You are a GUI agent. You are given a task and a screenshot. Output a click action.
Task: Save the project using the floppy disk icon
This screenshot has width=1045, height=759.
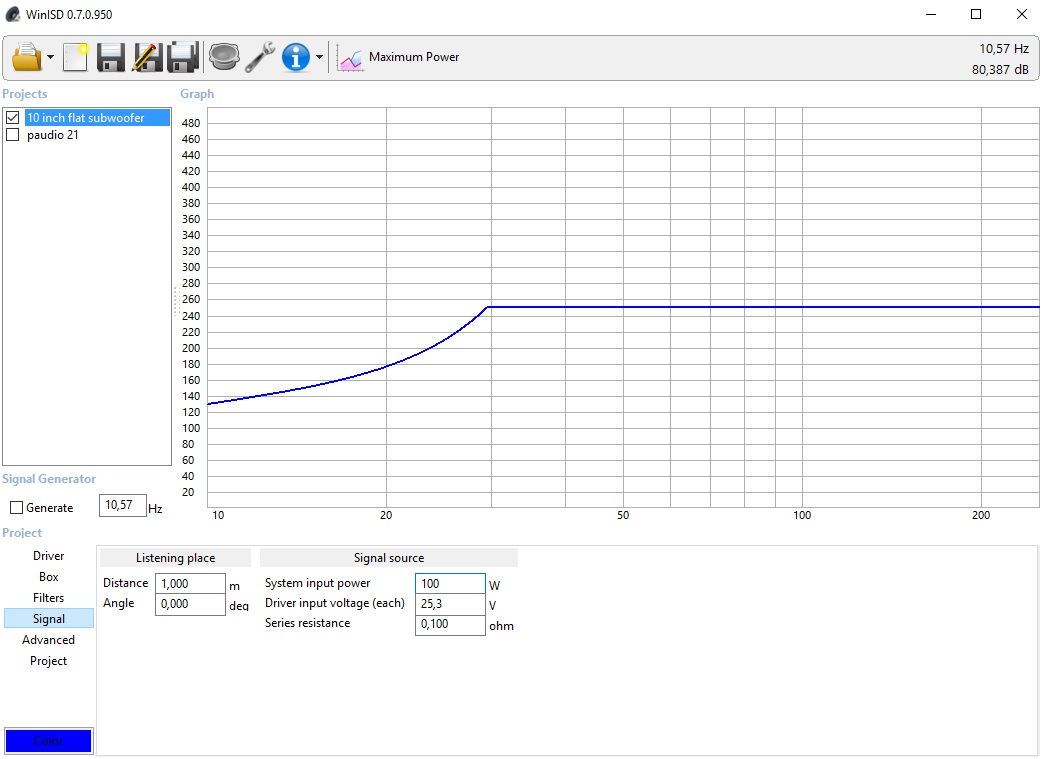coord(110,57)
